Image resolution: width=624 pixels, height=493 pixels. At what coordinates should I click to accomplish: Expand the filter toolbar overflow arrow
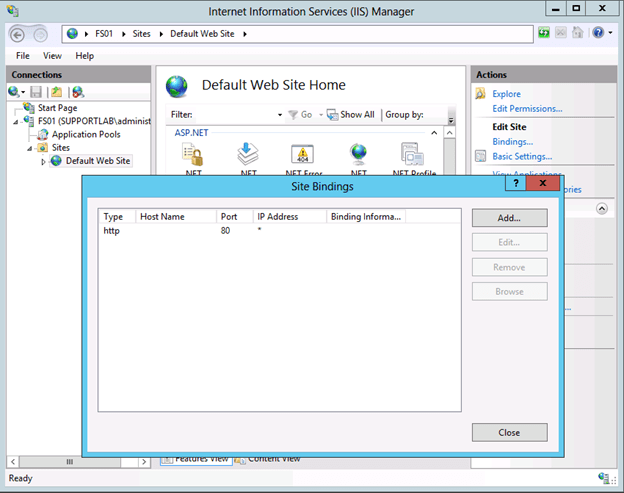[451, 120]
